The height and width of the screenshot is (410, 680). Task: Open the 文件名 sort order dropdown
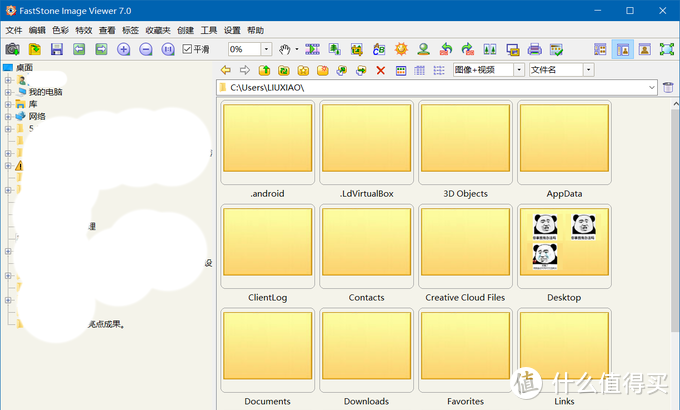(588, 70)
